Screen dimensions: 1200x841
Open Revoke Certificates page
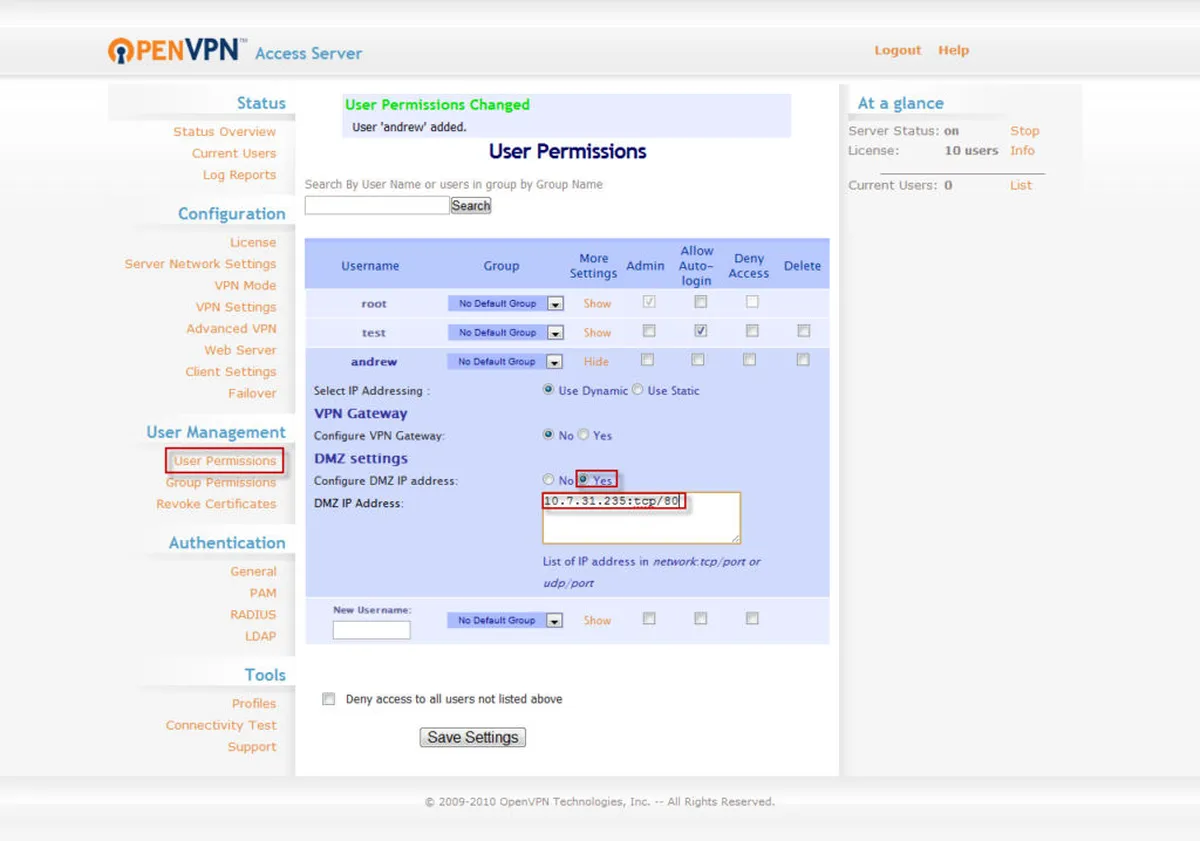point(216,504)
